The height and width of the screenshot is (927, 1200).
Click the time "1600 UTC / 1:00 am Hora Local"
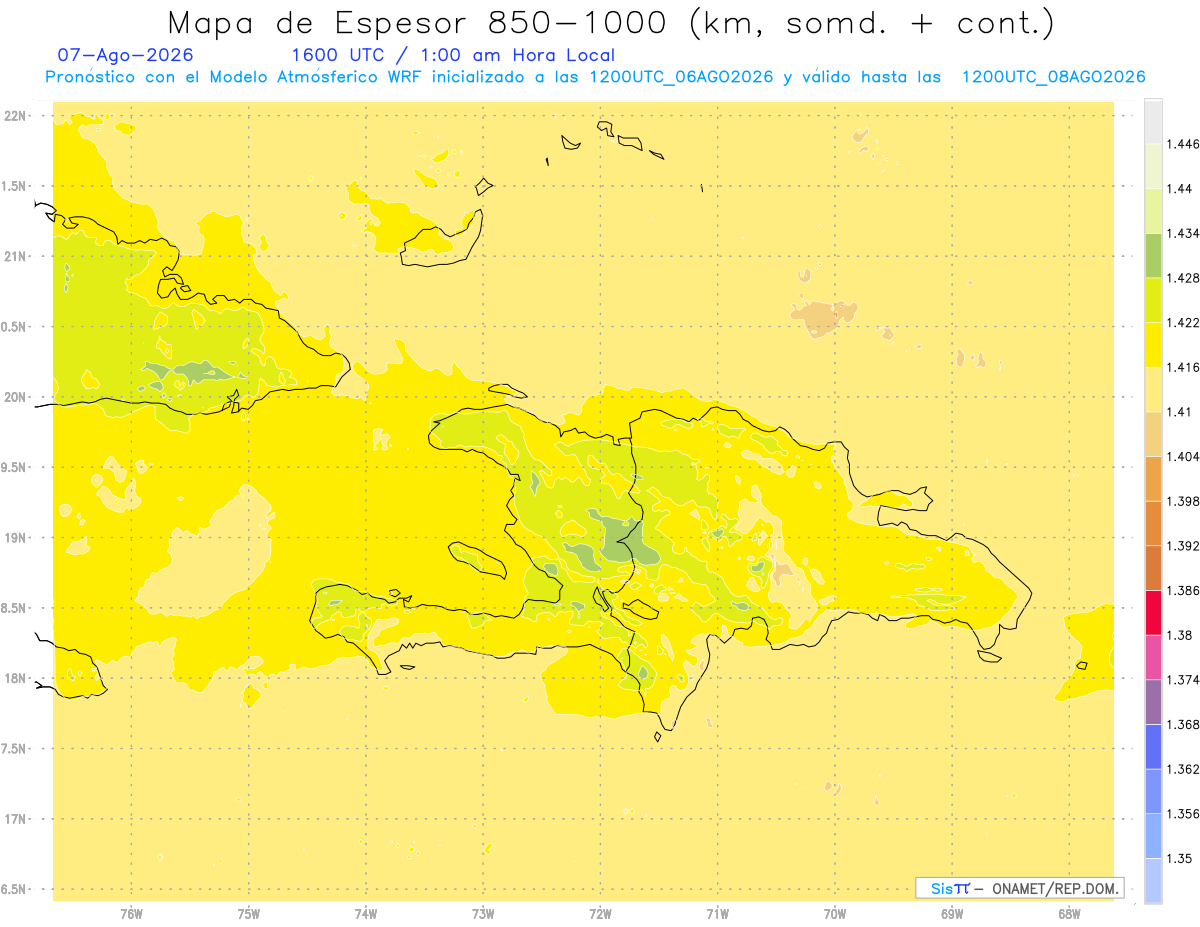(453, 56)
